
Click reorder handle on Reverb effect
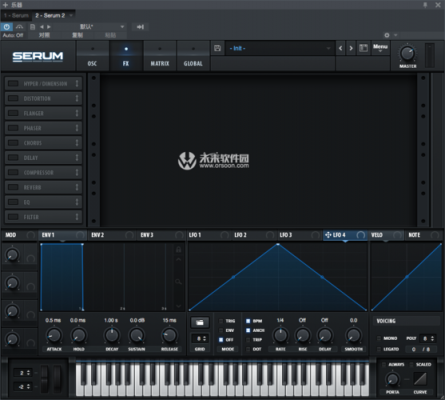click(x=77, y=187)
